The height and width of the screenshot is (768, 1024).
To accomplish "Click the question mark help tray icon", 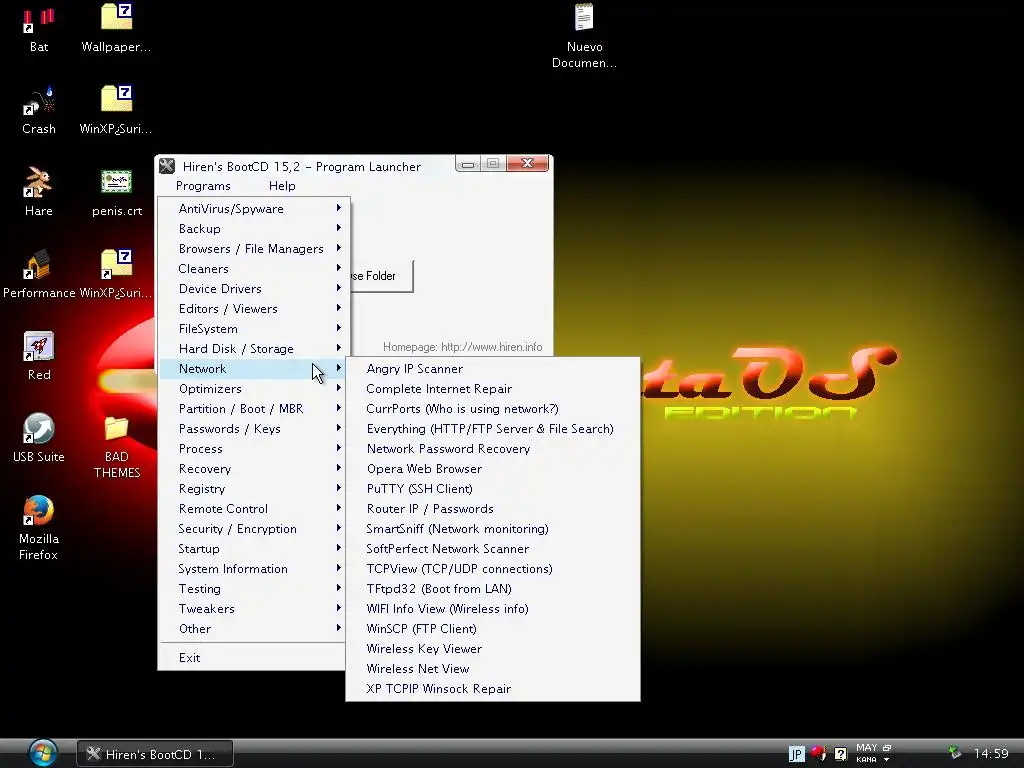I will [840, 754].
